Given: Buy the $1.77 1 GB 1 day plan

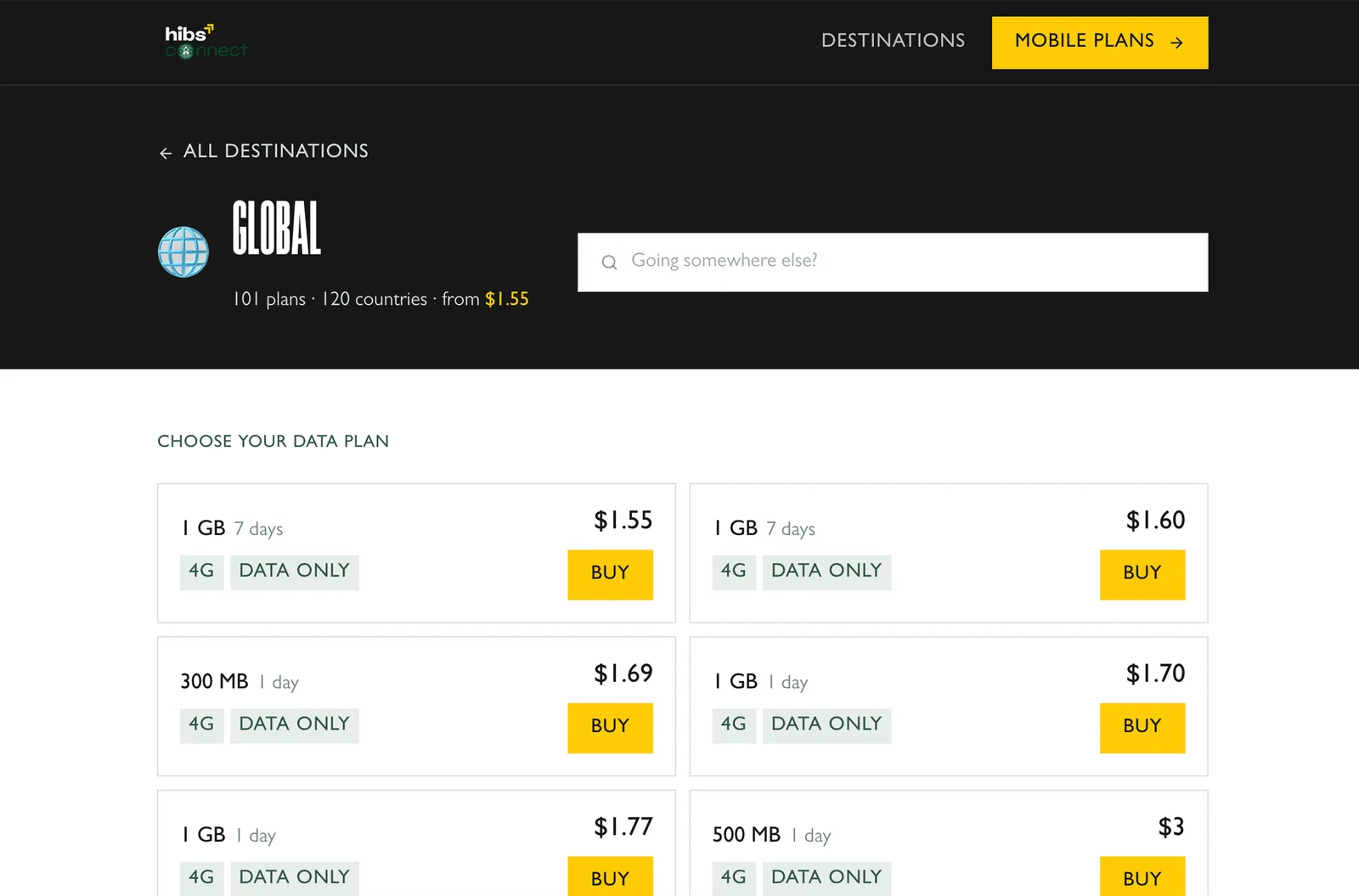Looking at the screenshot, I should pos(610,876).
